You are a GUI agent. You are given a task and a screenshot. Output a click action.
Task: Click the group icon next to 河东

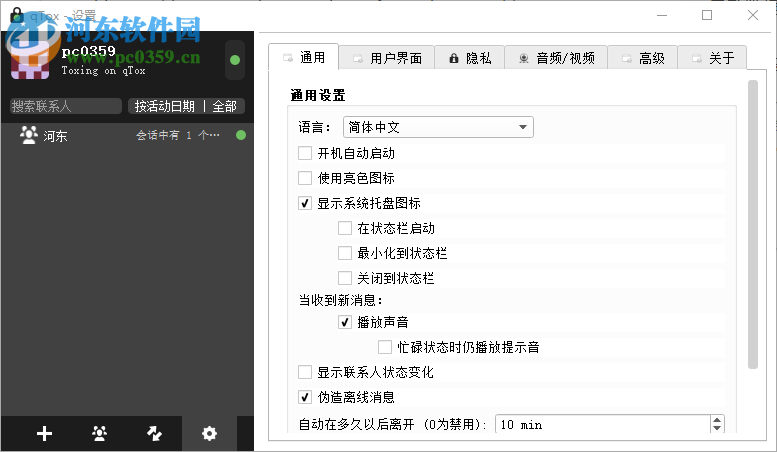[x=29, y=135]
